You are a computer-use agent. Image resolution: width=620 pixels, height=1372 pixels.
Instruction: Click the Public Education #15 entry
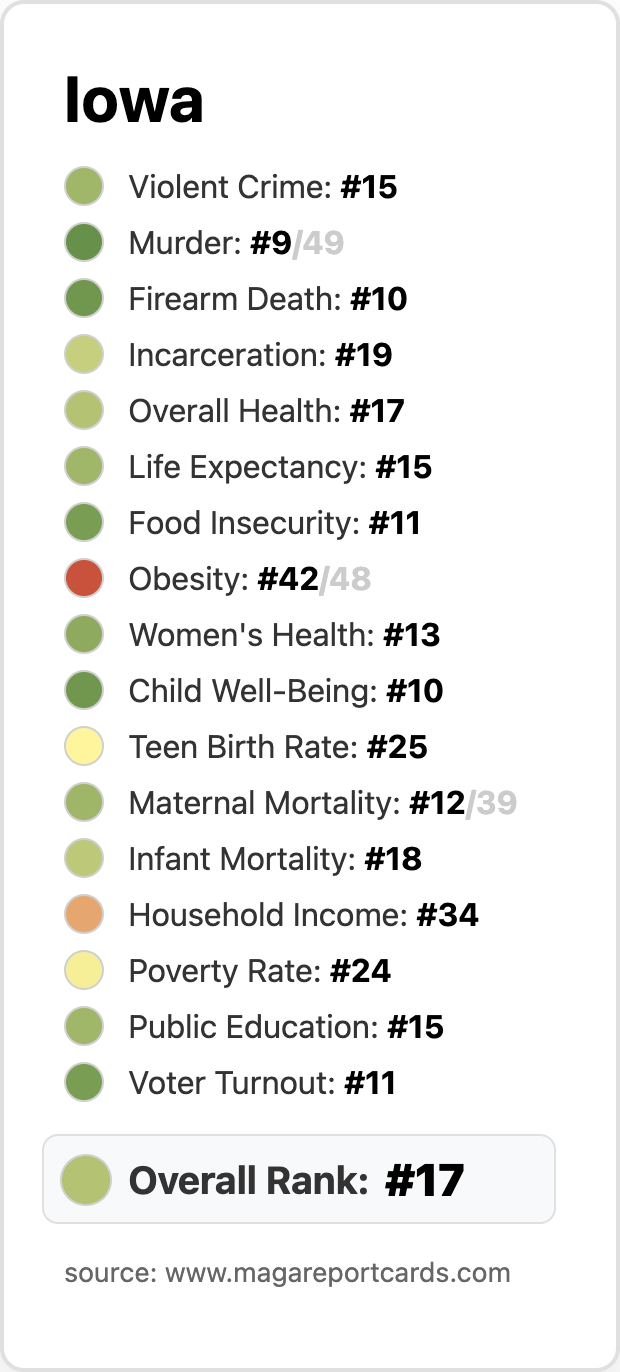(x=254, y=1027)
